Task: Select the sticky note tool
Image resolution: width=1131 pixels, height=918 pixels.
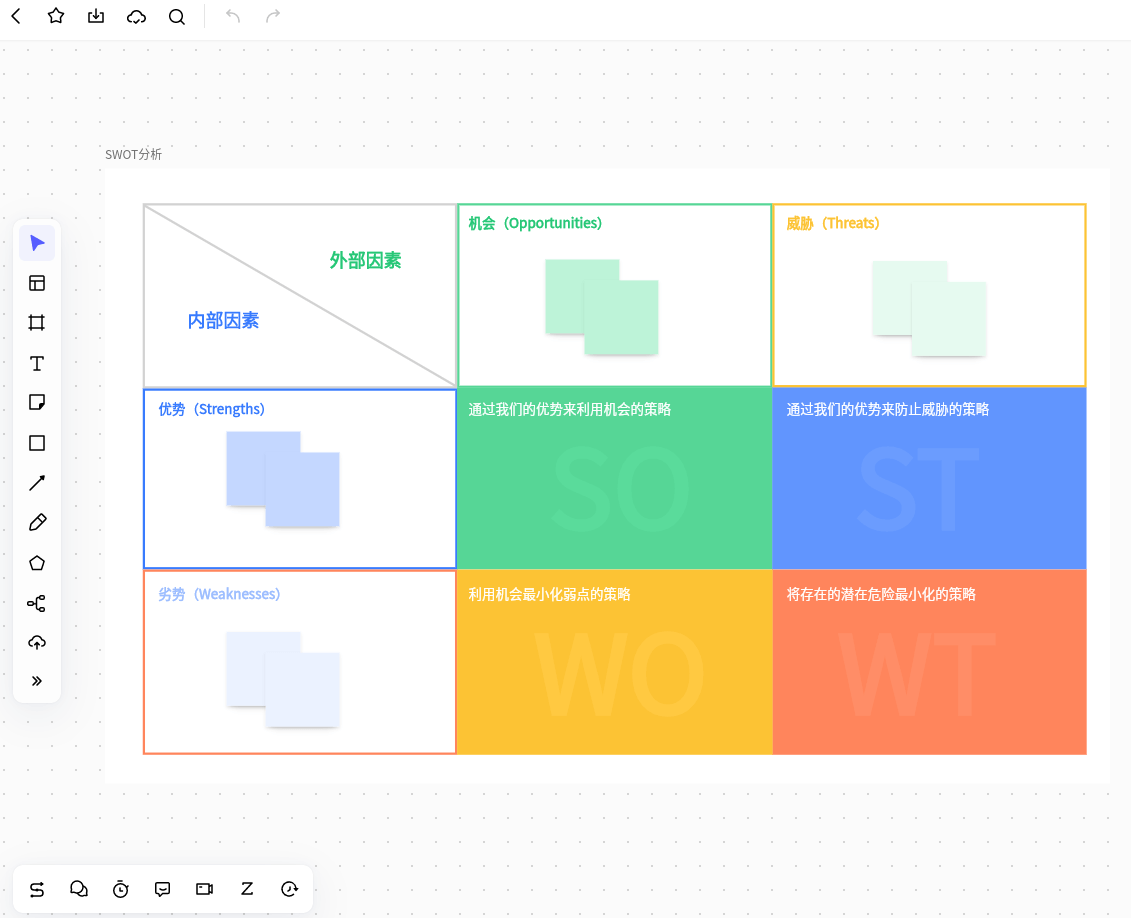Action: [x=37, y=403]
